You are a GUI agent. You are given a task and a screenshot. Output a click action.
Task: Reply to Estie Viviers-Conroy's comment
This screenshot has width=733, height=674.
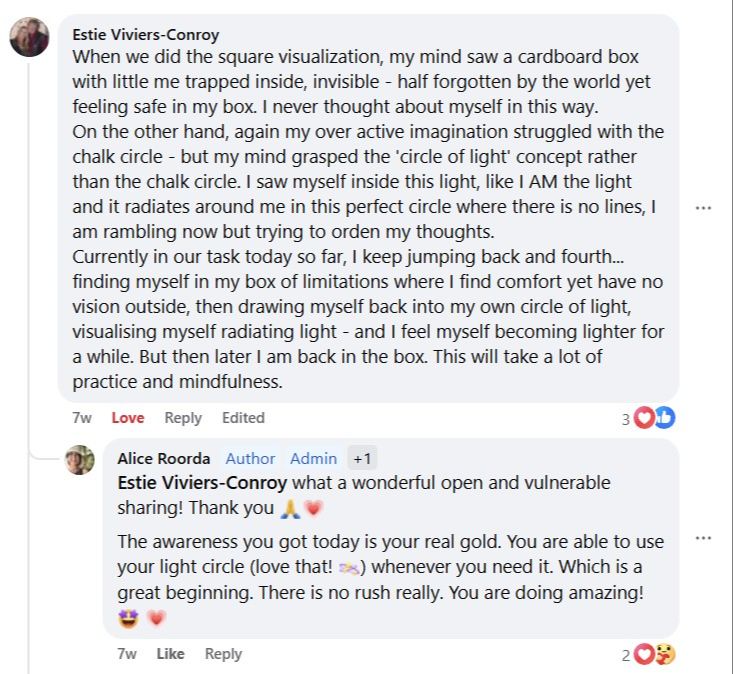click(183, 418)
